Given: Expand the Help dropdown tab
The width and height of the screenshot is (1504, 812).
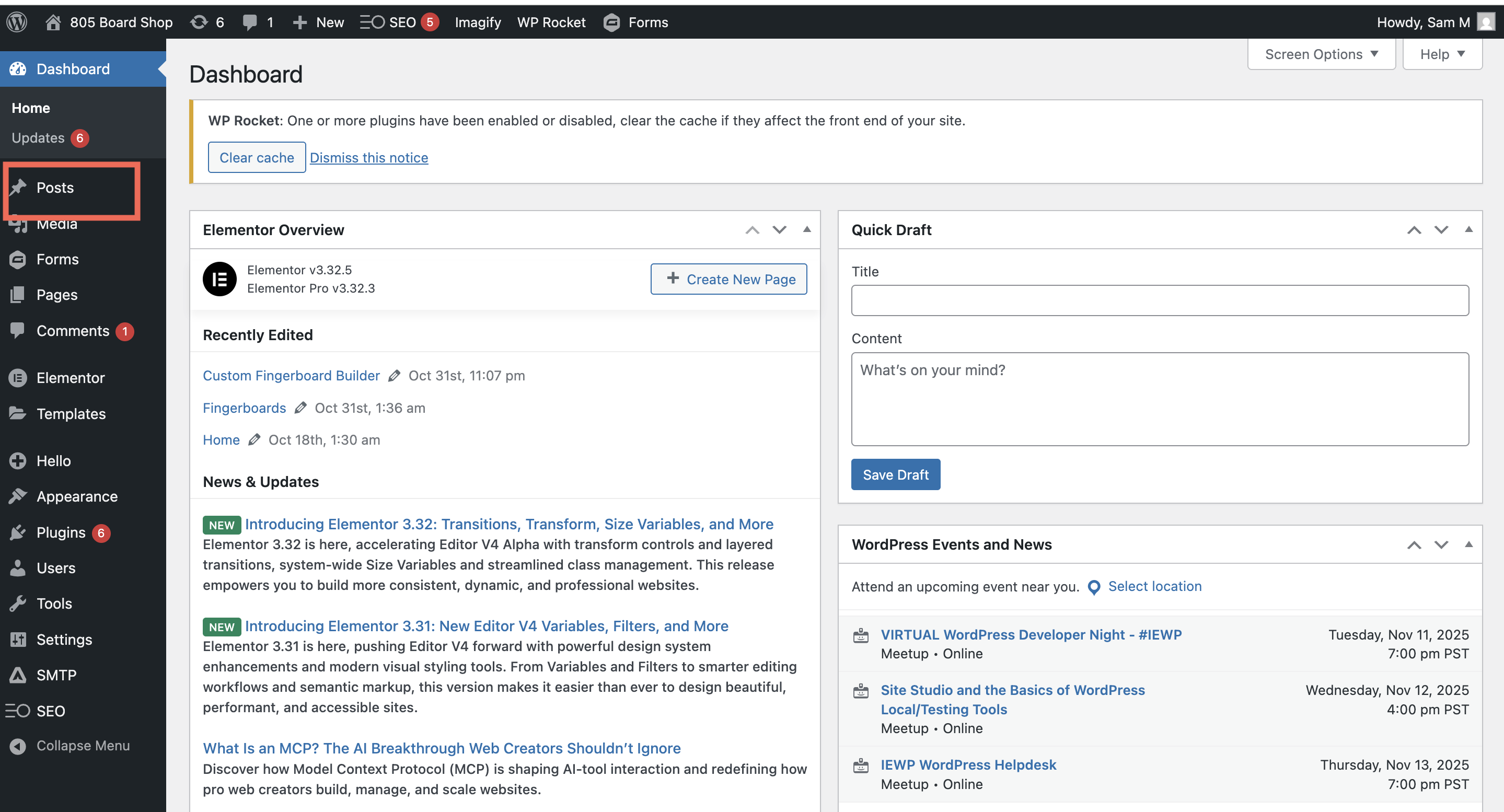Looking at the screenshot, I should click(1442, 54).
